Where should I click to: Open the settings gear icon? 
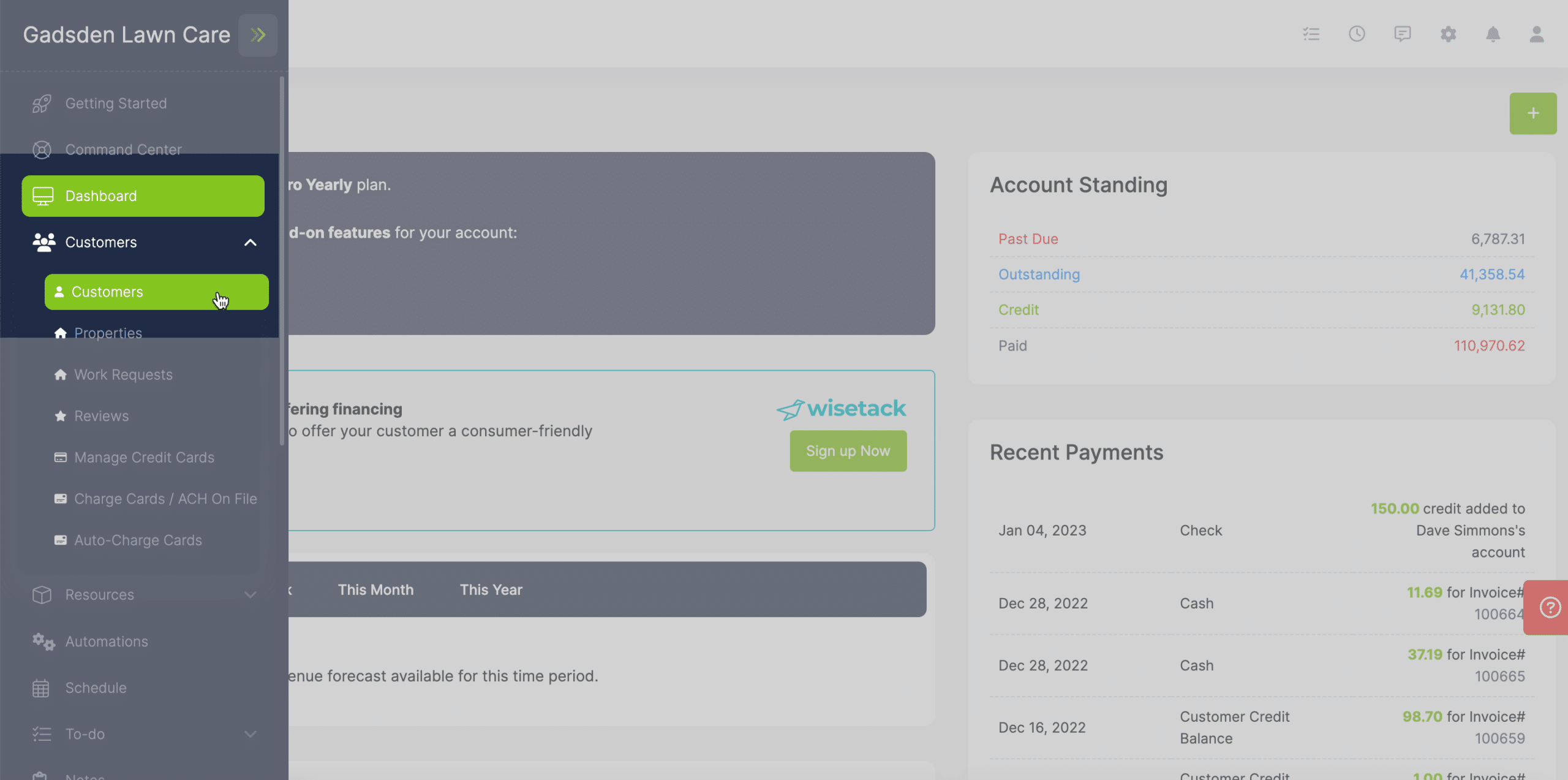click(1448, 34)
